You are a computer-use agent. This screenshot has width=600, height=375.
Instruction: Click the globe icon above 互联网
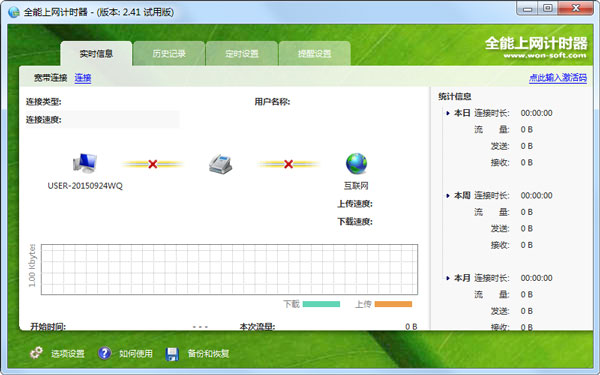[x=356, y=163]
